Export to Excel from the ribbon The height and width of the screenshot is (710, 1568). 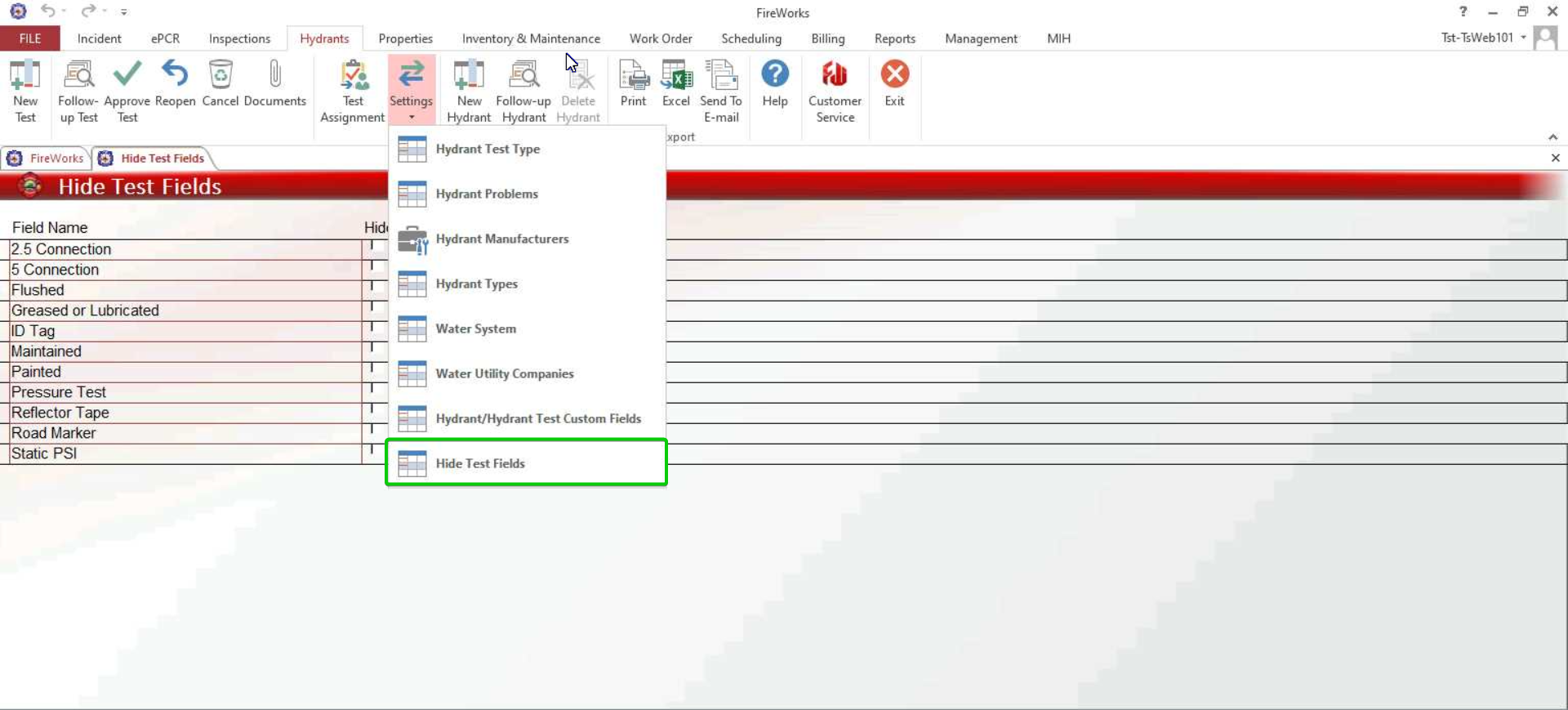[x=675, y=77]
